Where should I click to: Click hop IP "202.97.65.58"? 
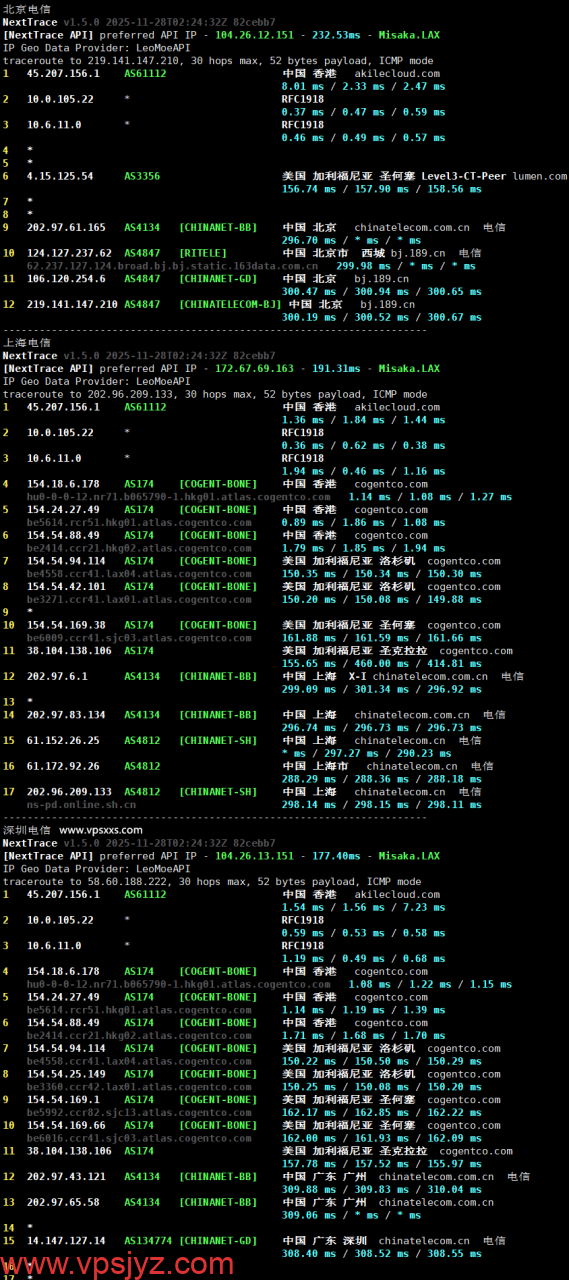(x=63, y=1202)
